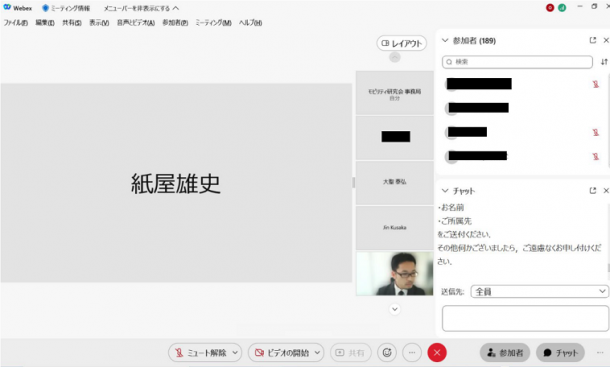Collapse the チャット section chevron
The image size is (610, 367).
coord(445,191)
